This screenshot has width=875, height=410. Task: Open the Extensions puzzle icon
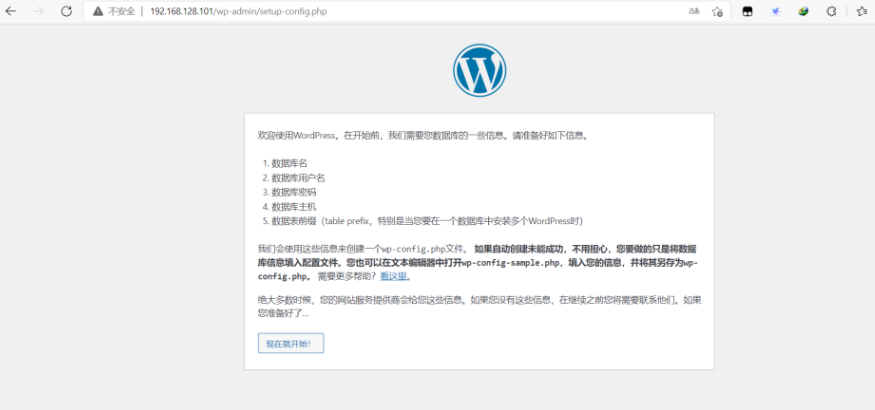tap(831, 11)
